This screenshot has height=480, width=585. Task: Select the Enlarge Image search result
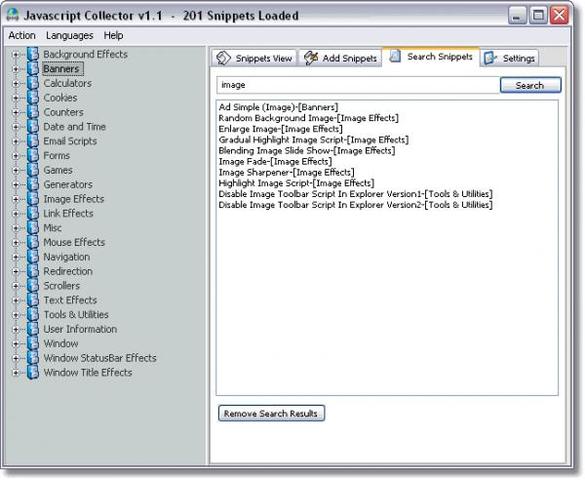[281, 129]
